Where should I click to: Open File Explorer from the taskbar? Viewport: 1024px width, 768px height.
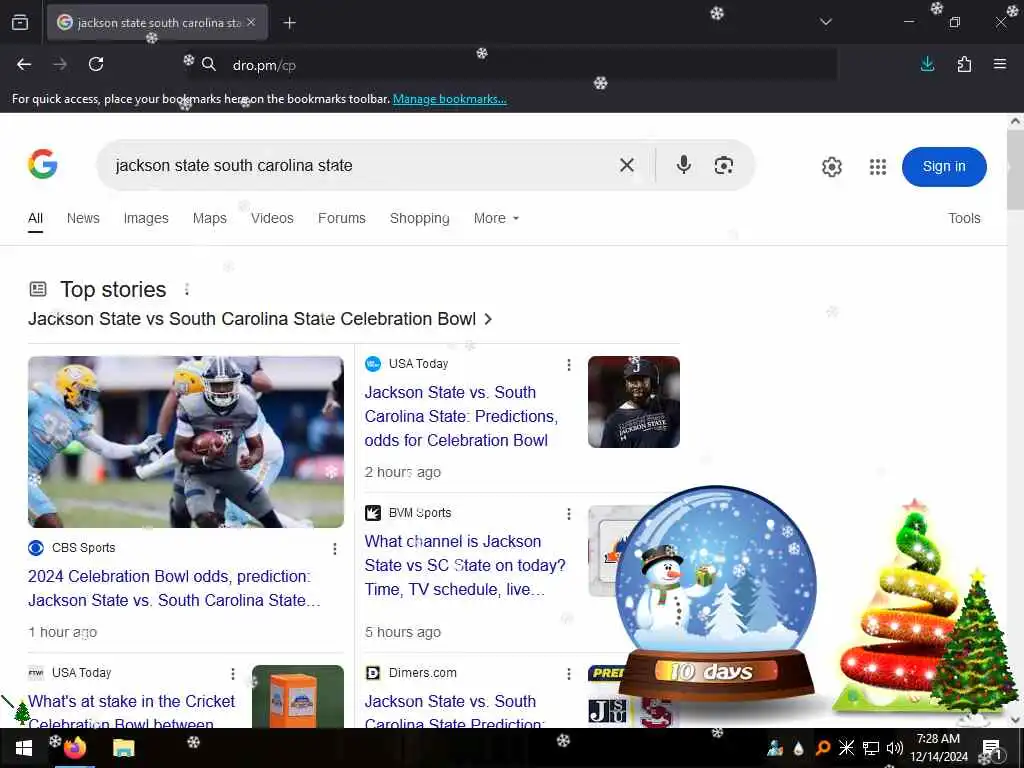123,748
